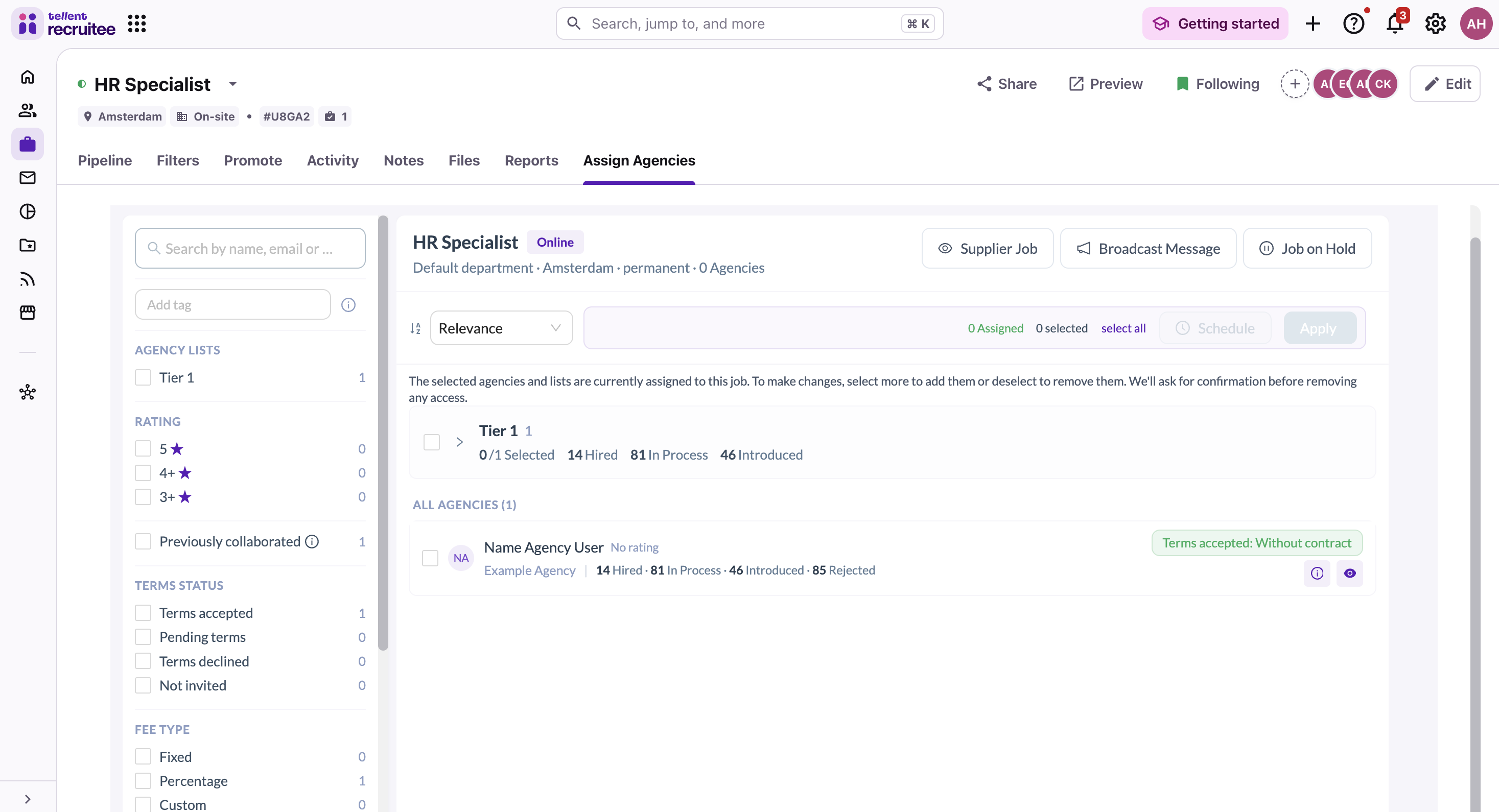
Task: Click the Supplier Job button
Action: tap(988, 248)
